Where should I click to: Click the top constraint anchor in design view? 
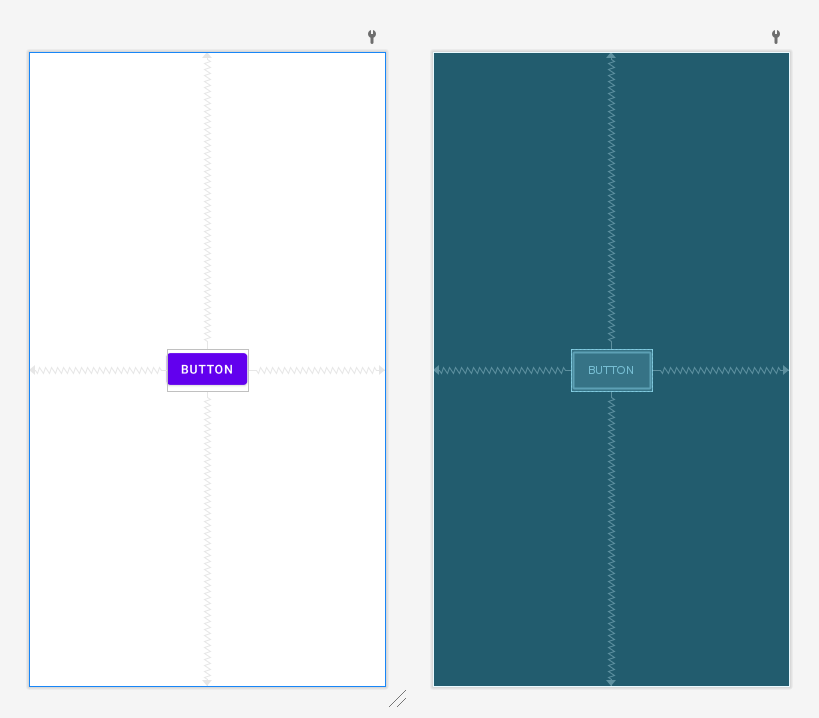207,55
